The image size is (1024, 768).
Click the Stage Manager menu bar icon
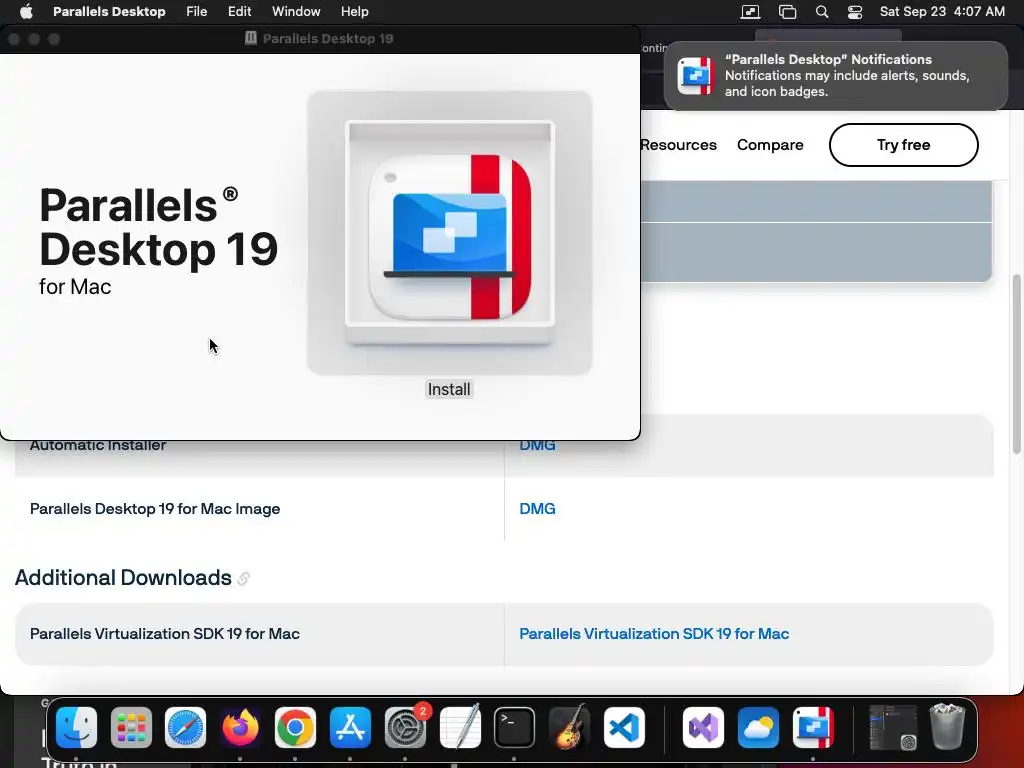click(788, 12)
